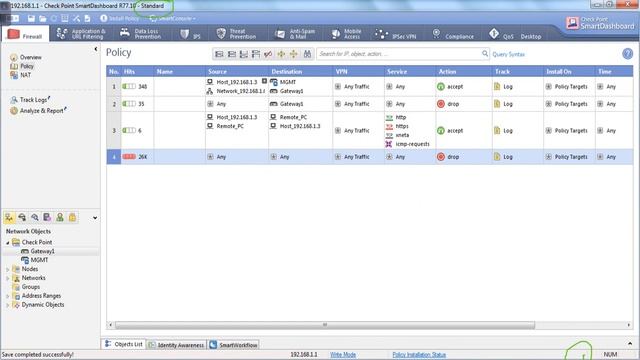
Task: Open the Policy Installation Status link
Action: (419, 355)
